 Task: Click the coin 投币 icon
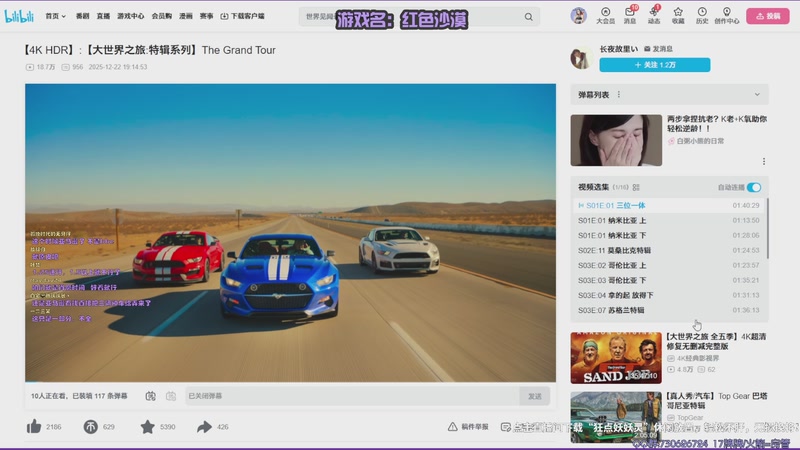[90, 427]
